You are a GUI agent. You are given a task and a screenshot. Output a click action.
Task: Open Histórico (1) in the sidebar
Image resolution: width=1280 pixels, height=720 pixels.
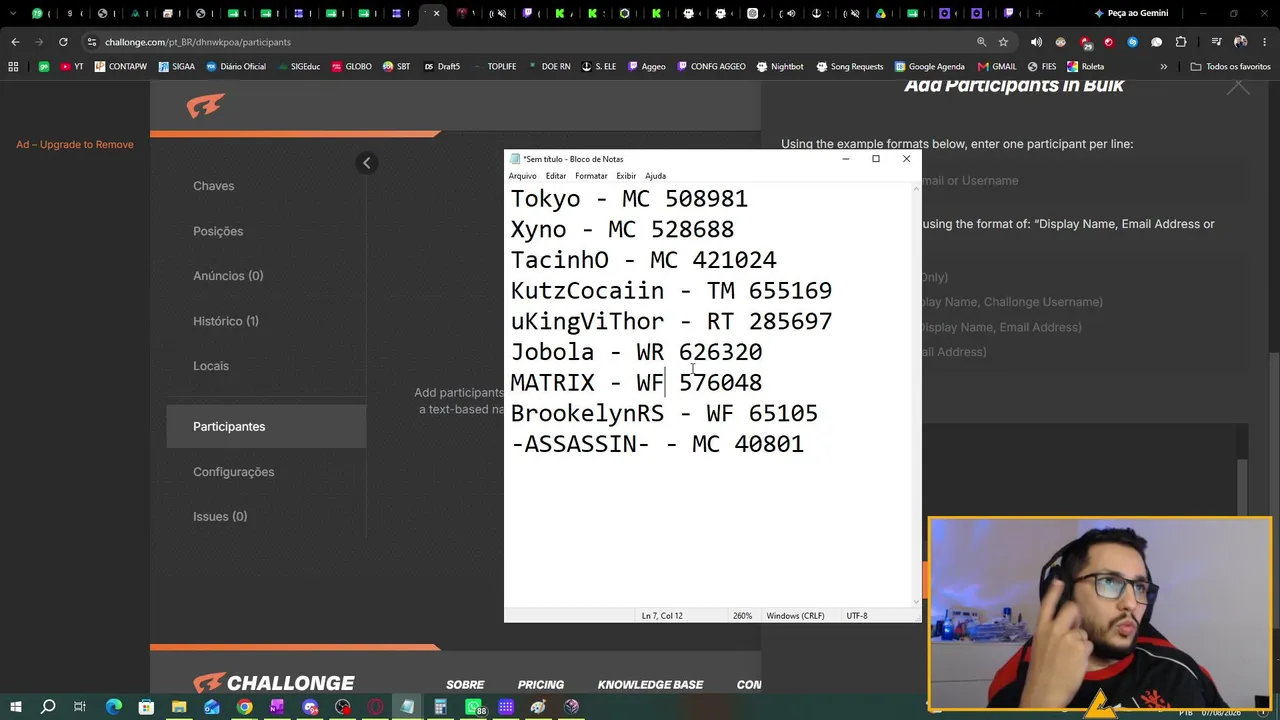[x=226, y=321]
